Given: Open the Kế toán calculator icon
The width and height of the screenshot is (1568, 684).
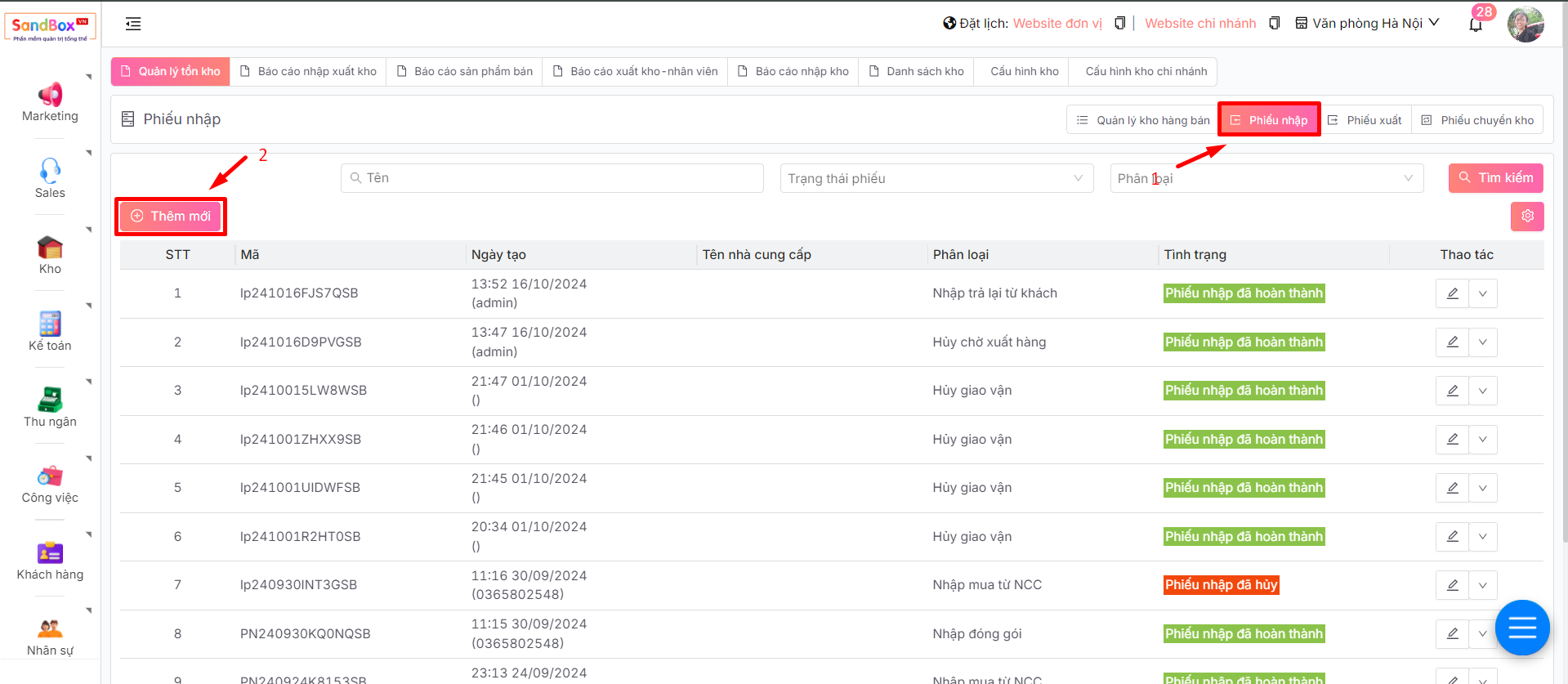Looking at the screenshot, I should tap(50, 324).
